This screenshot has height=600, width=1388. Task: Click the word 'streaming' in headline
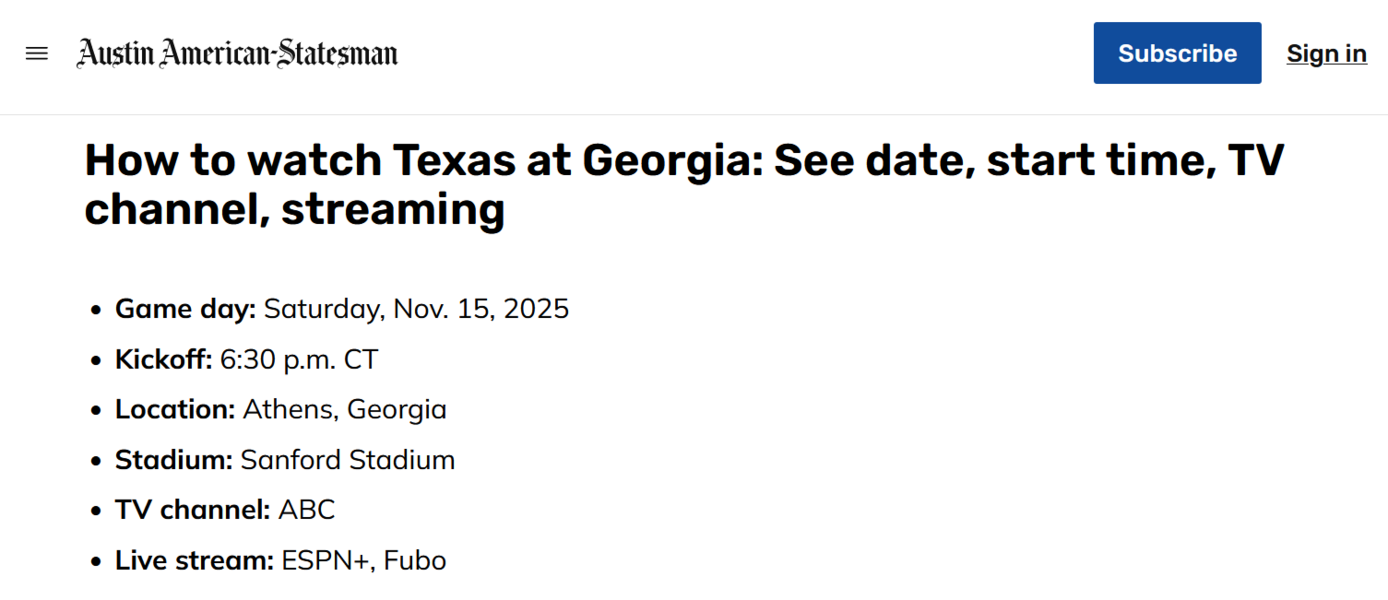coord(393,210)
